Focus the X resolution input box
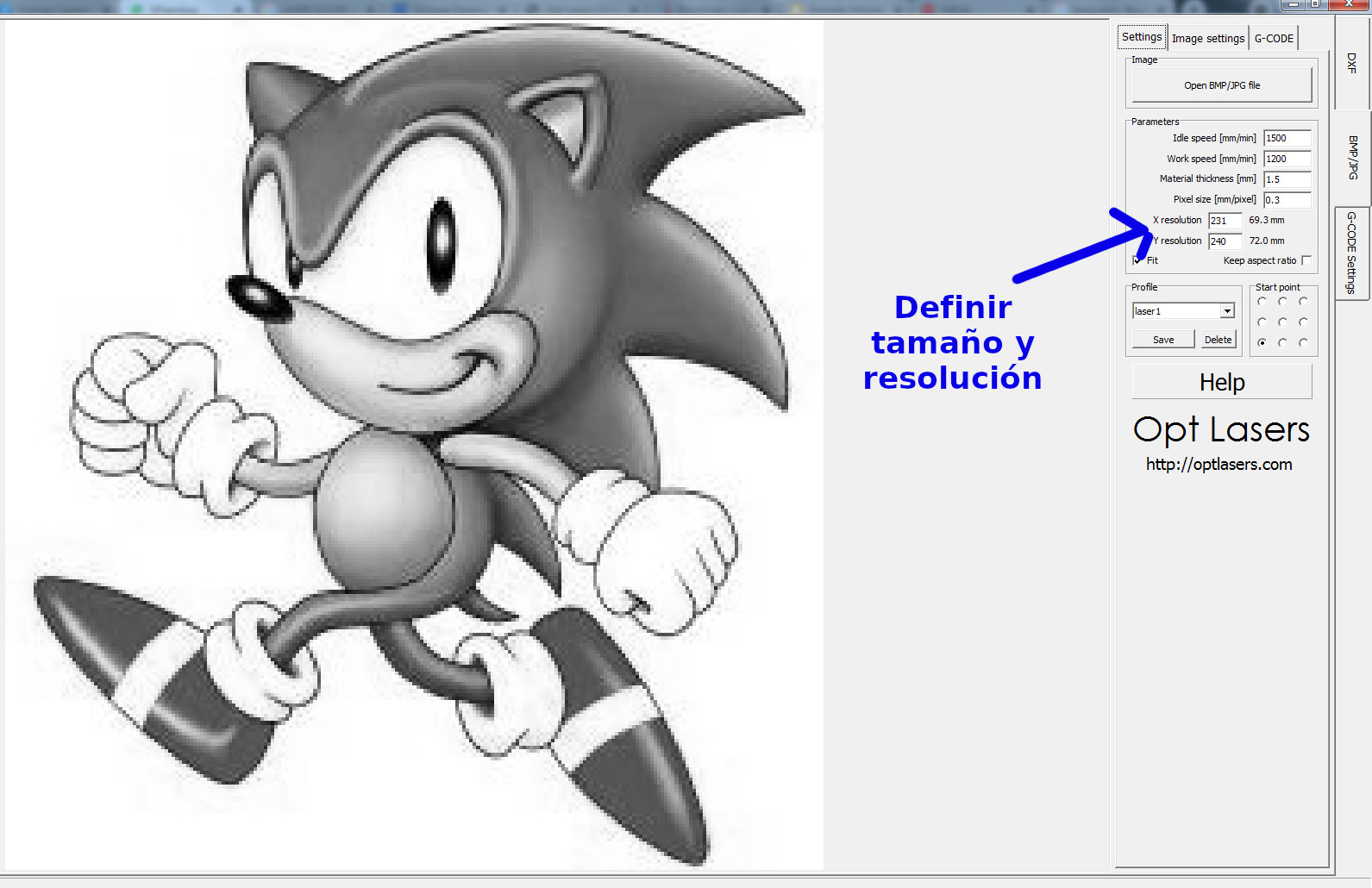 [1225, 221]
